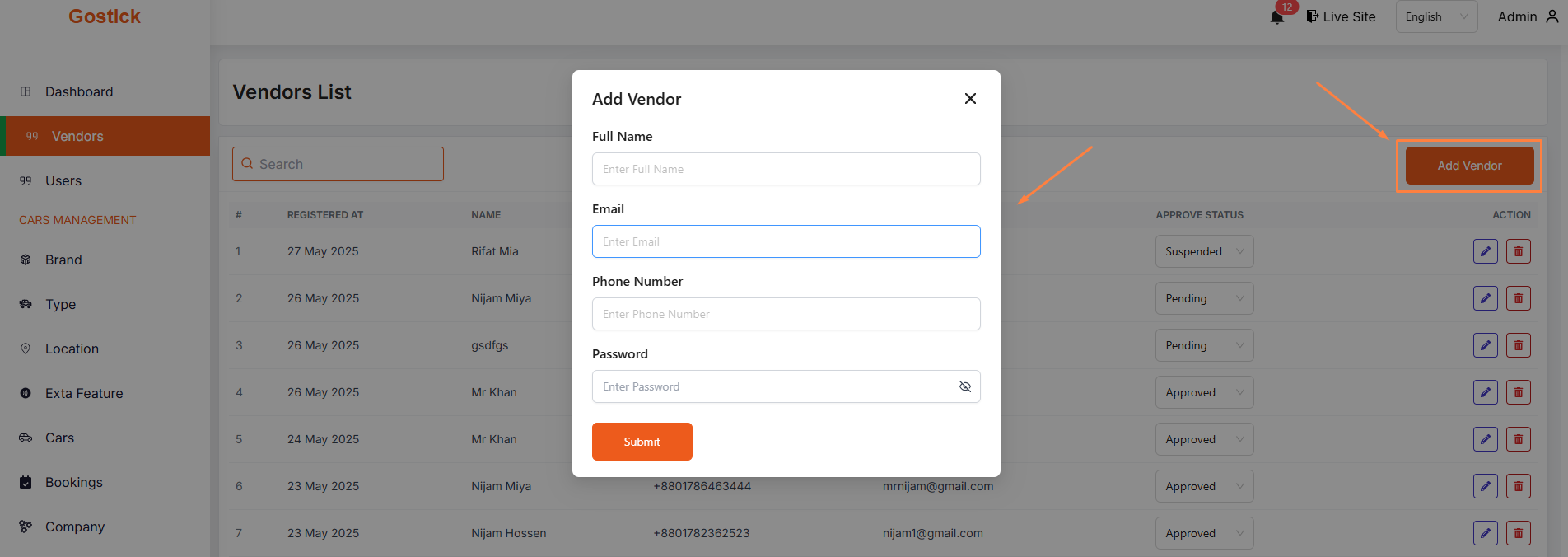Viewport: 1568px width, 557px height.
Task: Click the Live Site icon link
Action: (1313, 16)
